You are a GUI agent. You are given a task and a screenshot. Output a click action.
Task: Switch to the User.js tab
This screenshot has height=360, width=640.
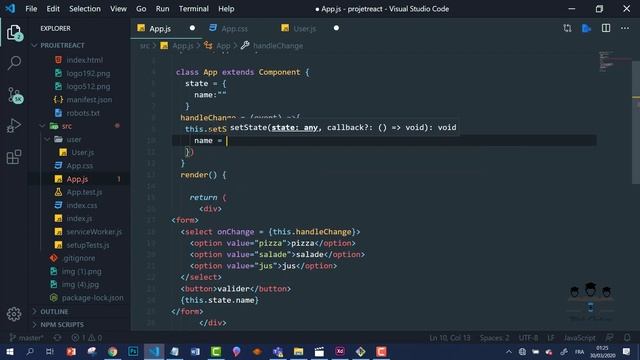(304, 29)
